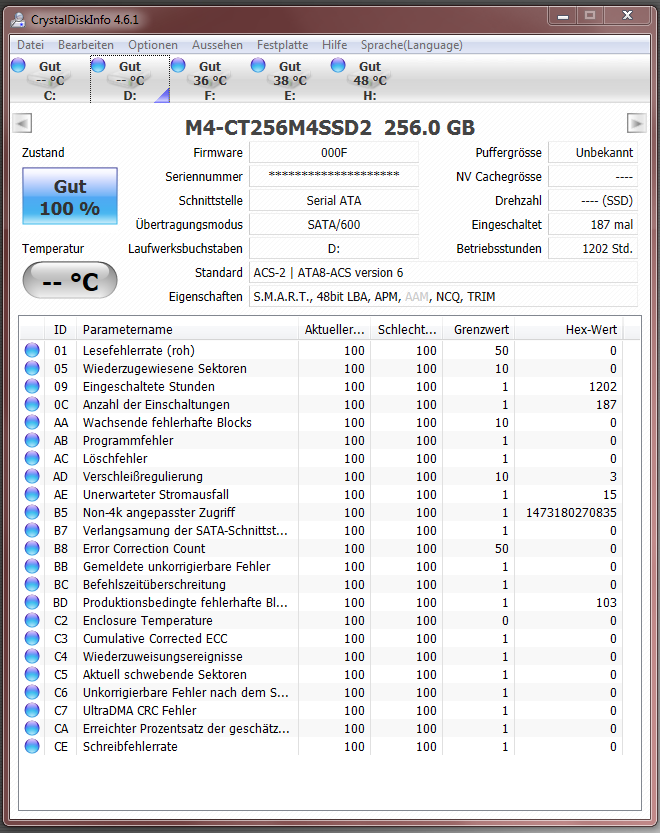The image size is (660, 833).
Task: Select drive E: disk tab at 38 °C
Action: click(290, 80)
